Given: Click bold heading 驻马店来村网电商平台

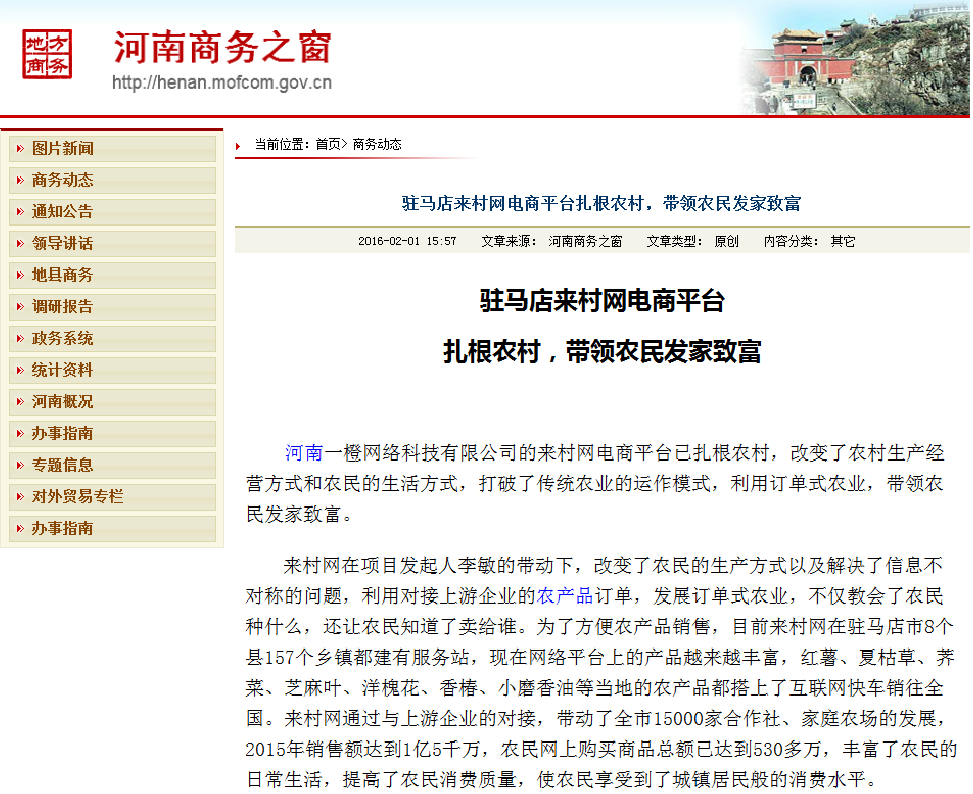Looking at the screenshot, I should point(602,301).
